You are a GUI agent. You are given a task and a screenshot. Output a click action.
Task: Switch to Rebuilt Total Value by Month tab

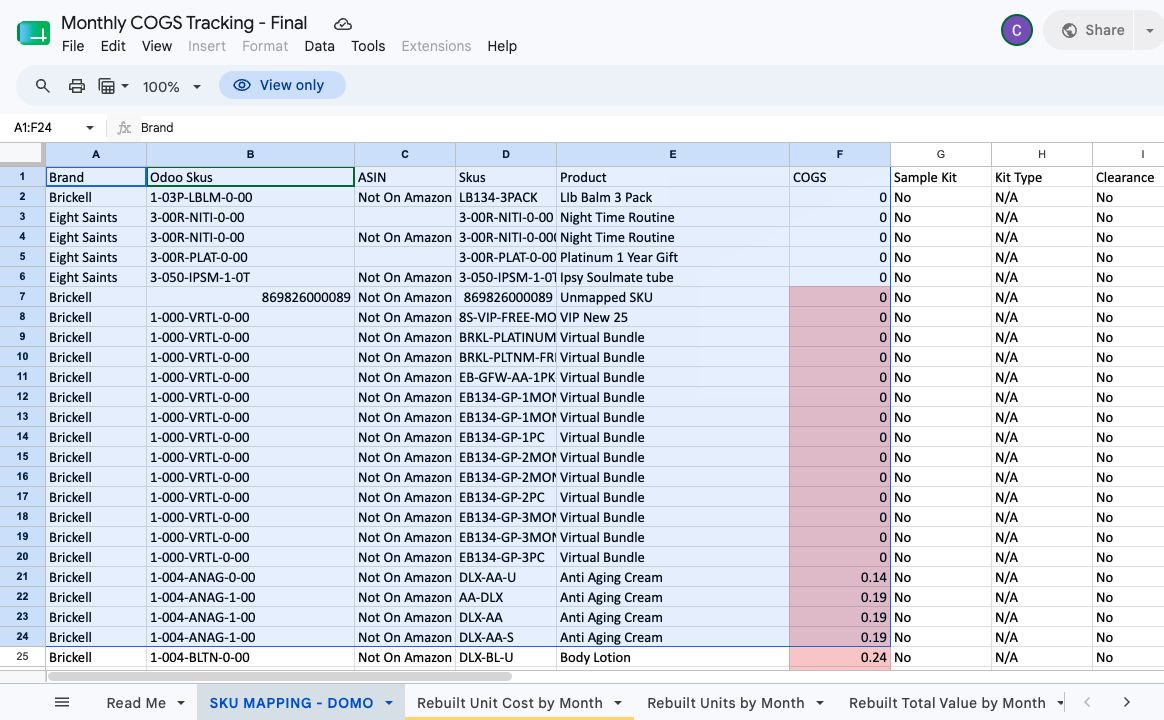(947, 703)
